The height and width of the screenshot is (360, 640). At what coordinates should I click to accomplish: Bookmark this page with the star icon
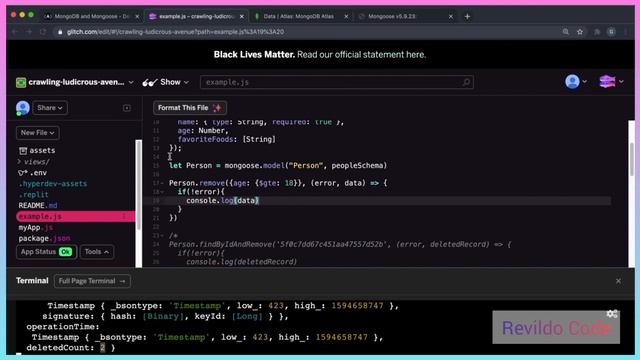[x=580, y=32]
